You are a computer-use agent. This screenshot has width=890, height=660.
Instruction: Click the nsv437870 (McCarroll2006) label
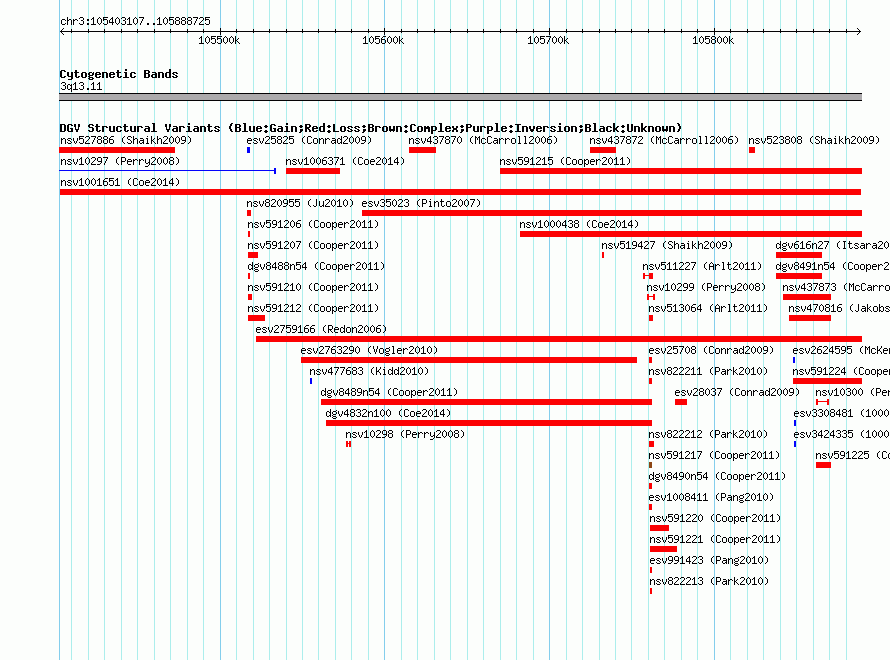tap(483, 140)
